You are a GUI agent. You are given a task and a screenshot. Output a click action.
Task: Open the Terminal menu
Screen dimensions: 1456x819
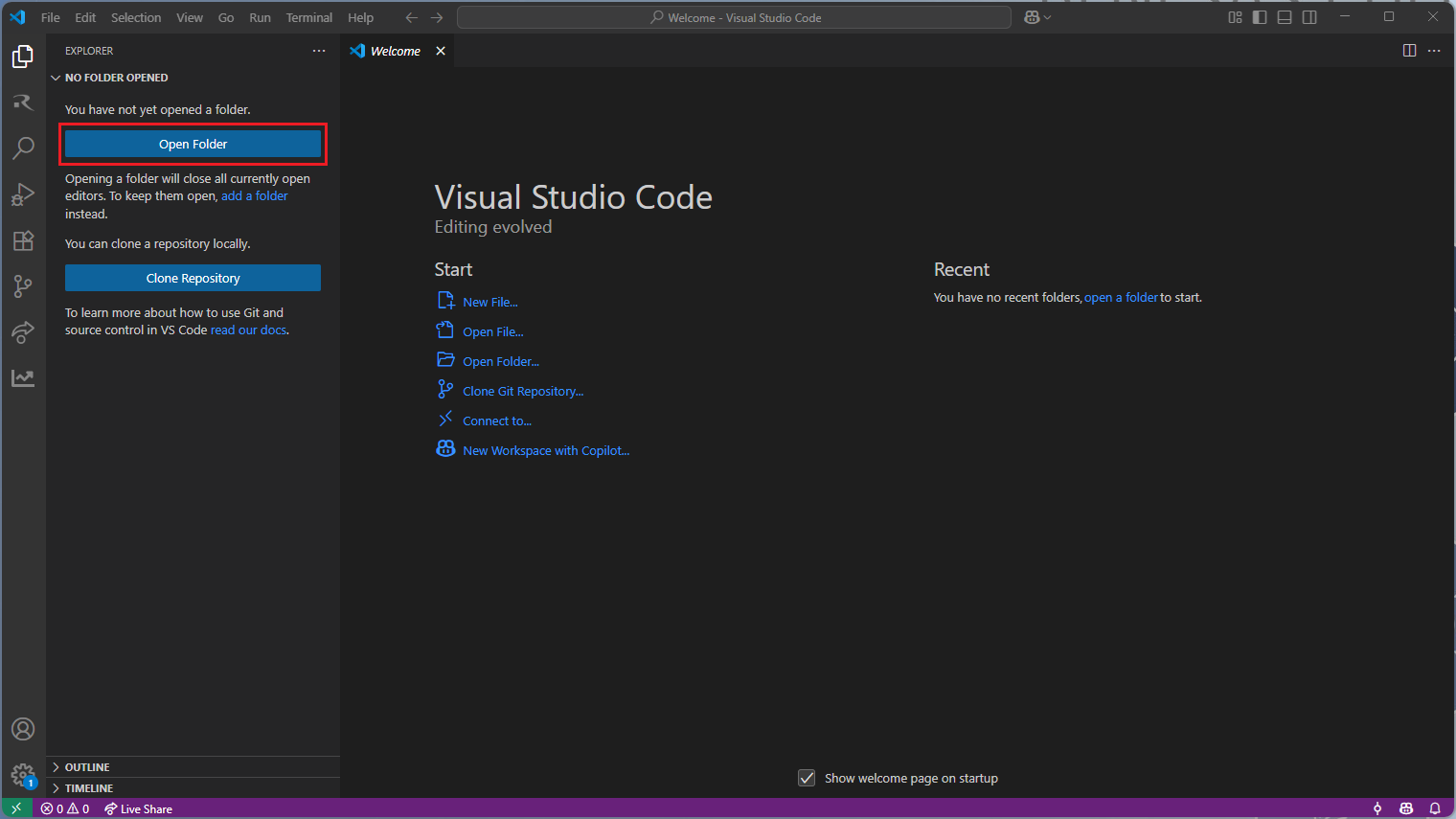pyautogui.click(x=308, y=17)
